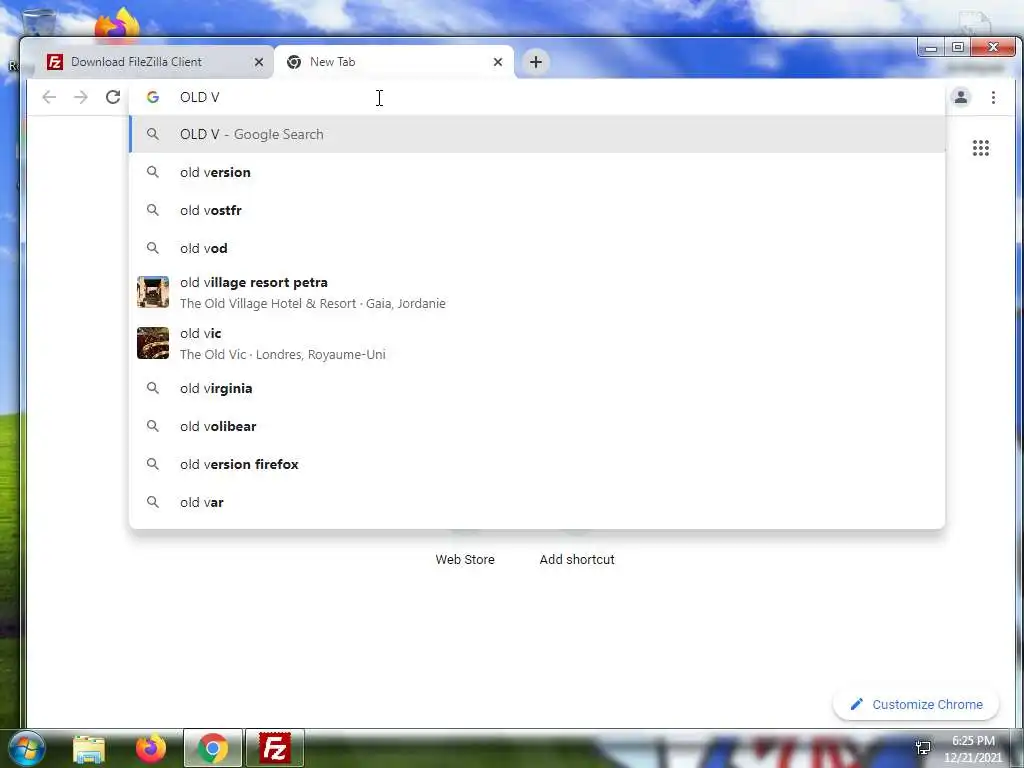Close the Download FileZilla Client tab
1024x768 pixels.
coord(259,62)
